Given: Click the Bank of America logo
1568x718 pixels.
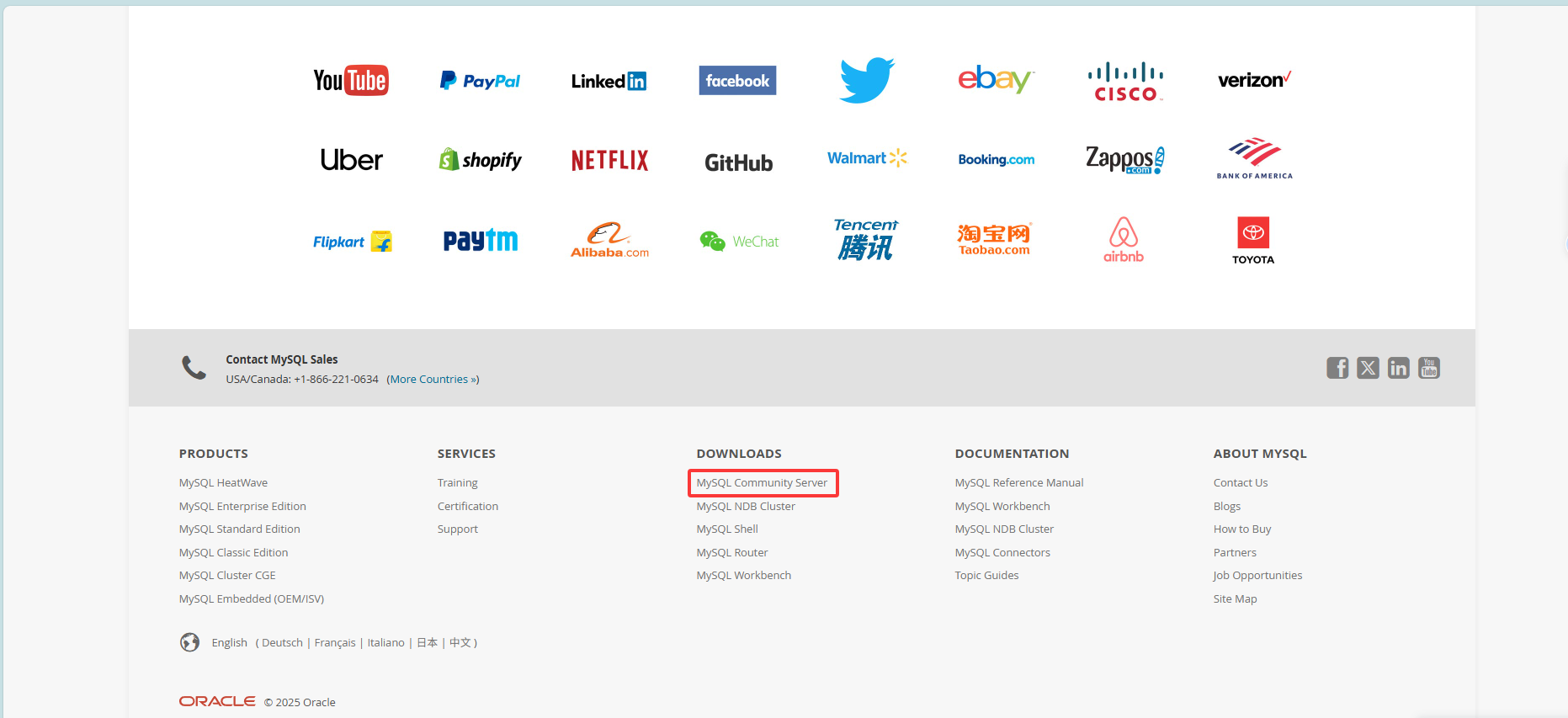Looking at the screenshot, I should click(x=1254, y=158).
